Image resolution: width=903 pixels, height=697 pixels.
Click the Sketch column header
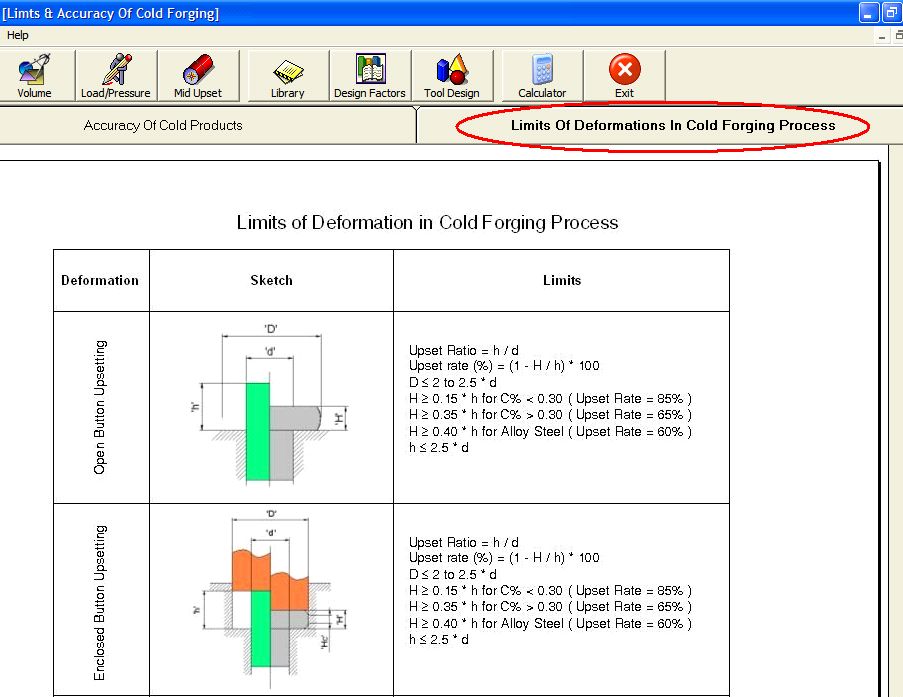tap(270, 280)
